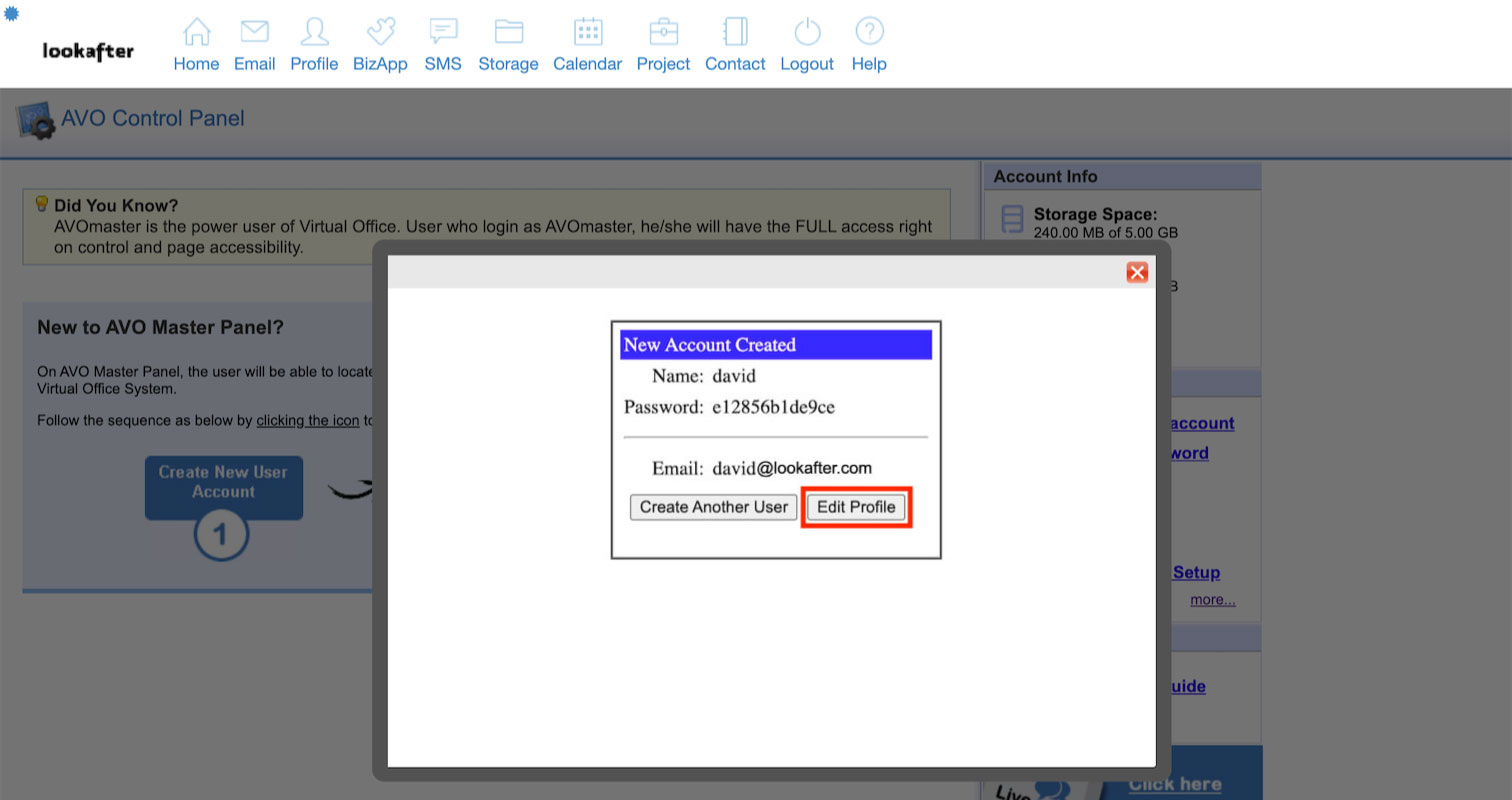Image resolution: width=1512 pixels, height=800 pixels.
Task: Click the "clicking the icon" link
Action: (x=307, y=420)
